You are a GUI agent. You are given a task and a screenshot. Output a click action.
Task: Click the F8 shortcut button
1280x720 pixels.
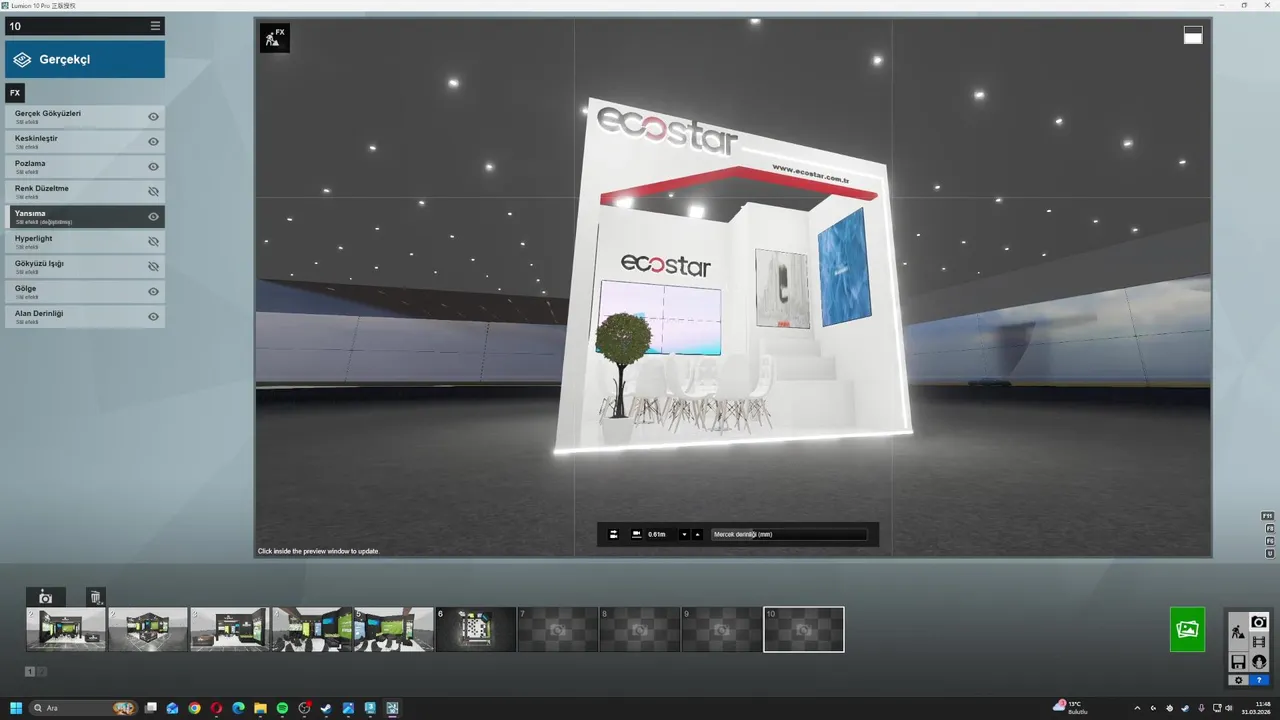tap(1269, 528)
